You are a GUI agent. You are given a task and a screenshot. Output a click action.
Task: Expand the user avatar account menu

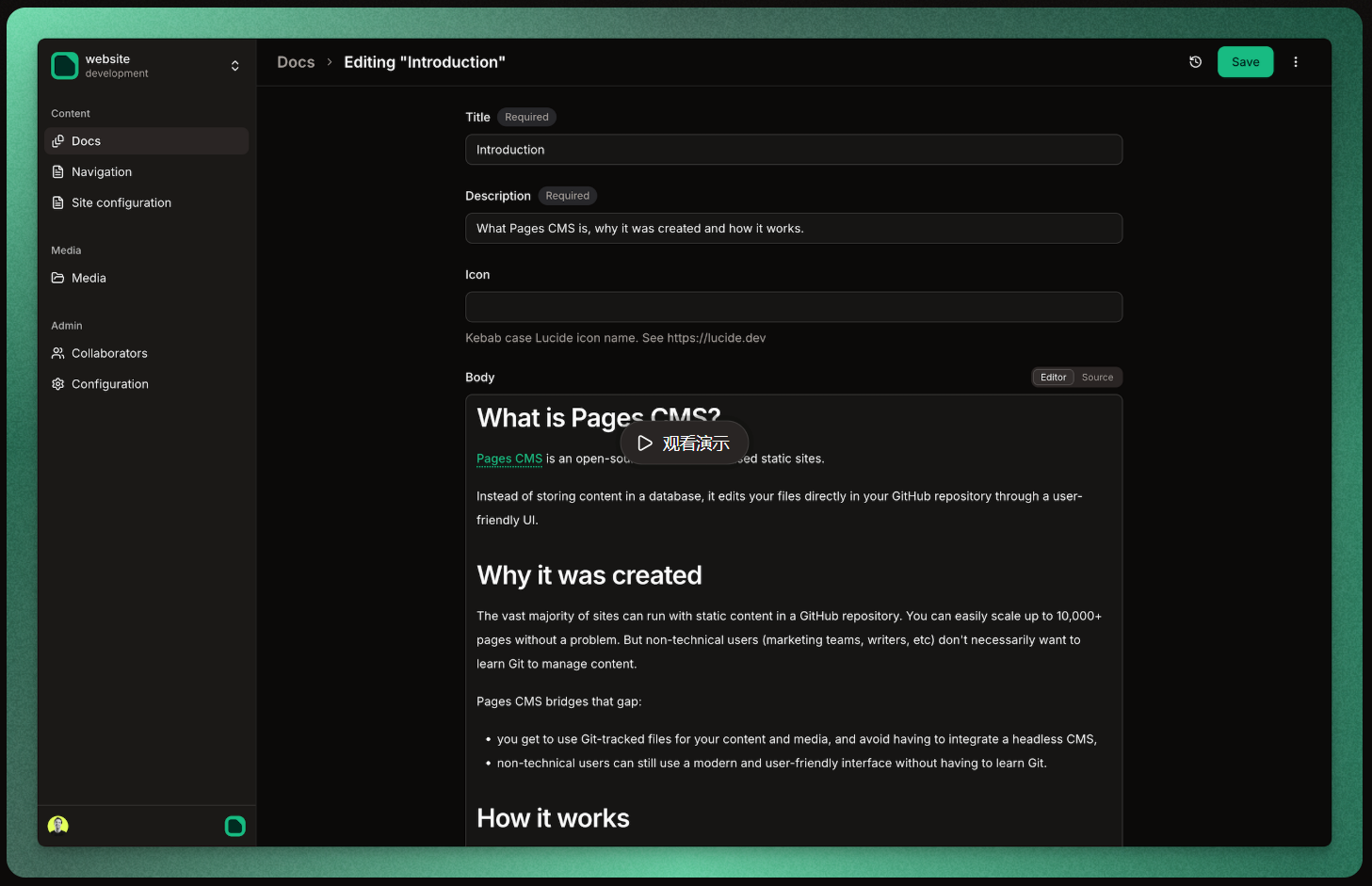tap(57, 824)
